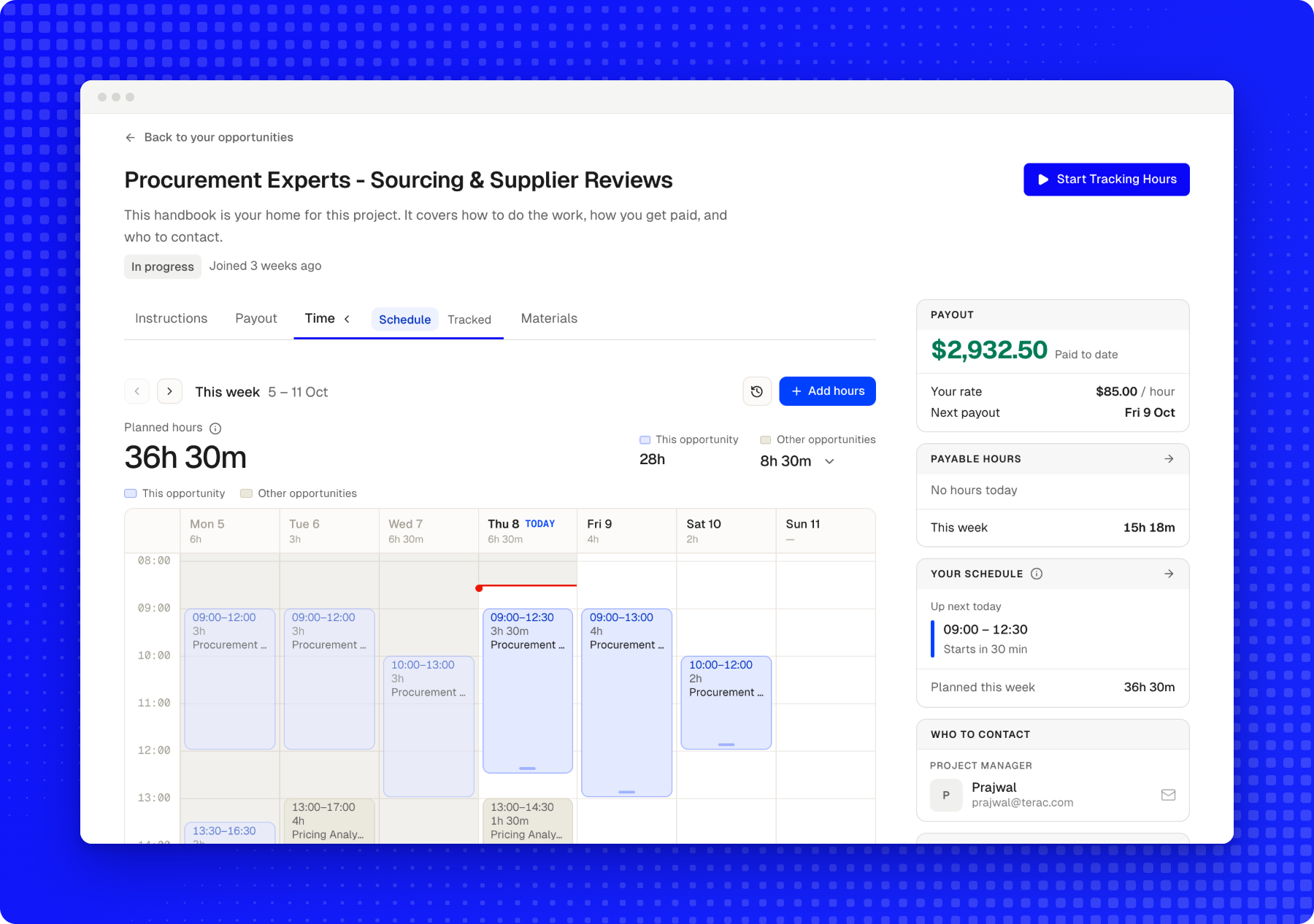Click the Your Schedule info icon

point(1037,574)
